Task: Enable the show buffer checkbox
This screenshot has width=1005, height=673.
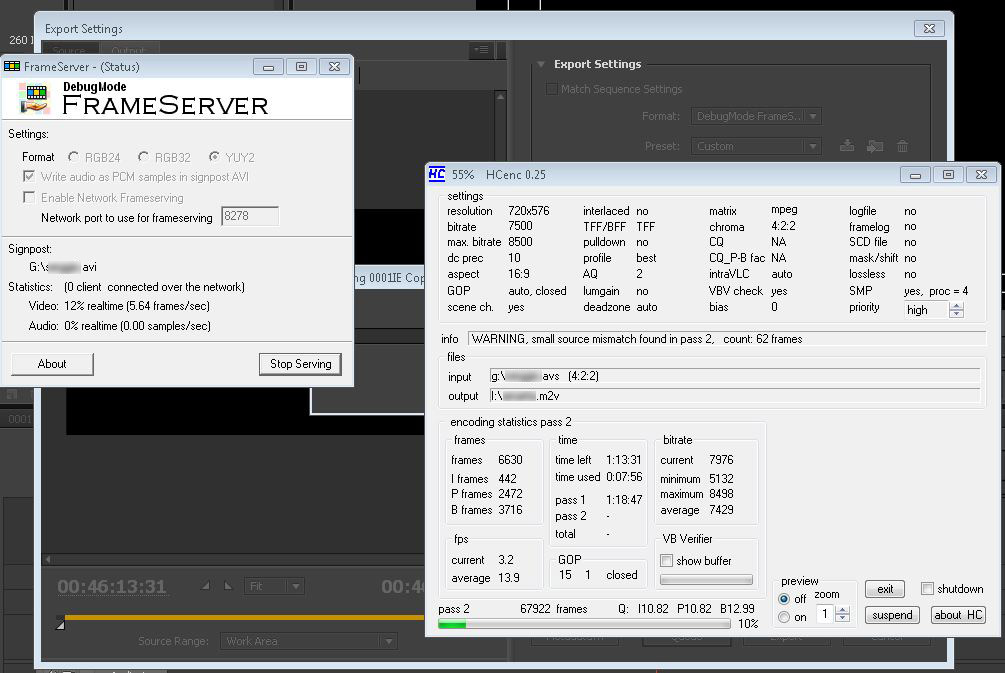Action: tap(667, 561)
